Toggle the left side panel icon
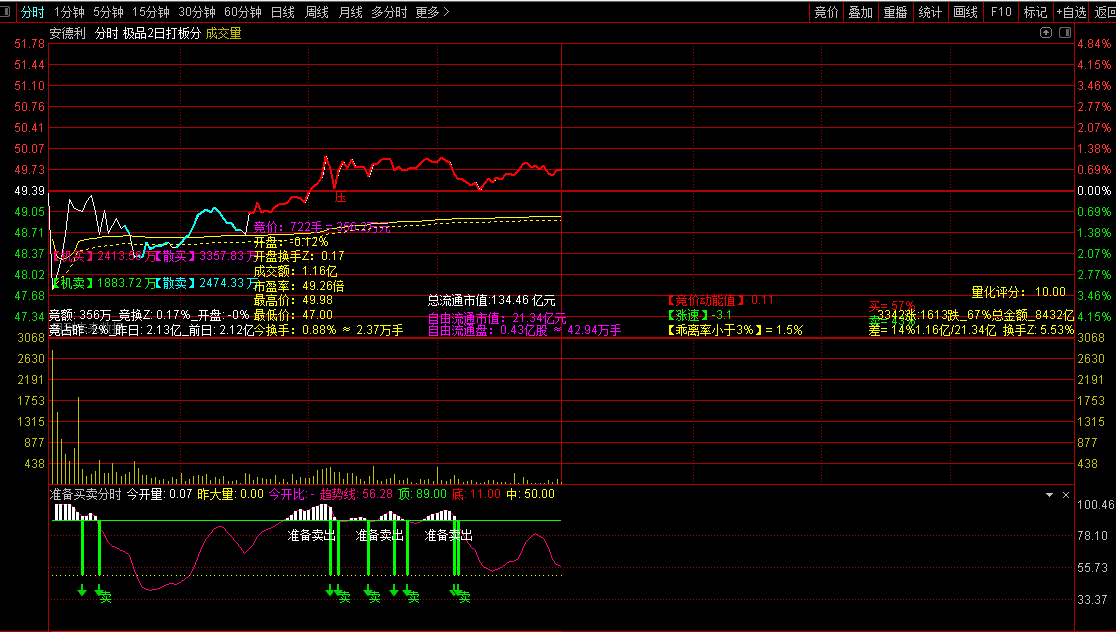The width and height of the screenshot is (1116, 632). (x=6, y=11)
